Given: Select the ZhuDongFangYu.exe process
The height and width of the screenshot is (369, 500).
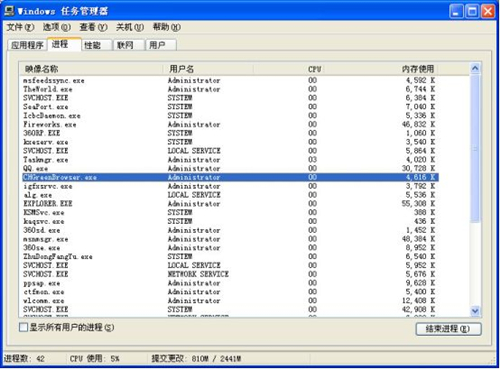Looking at the screenshot, I should [x=230, y=256].
